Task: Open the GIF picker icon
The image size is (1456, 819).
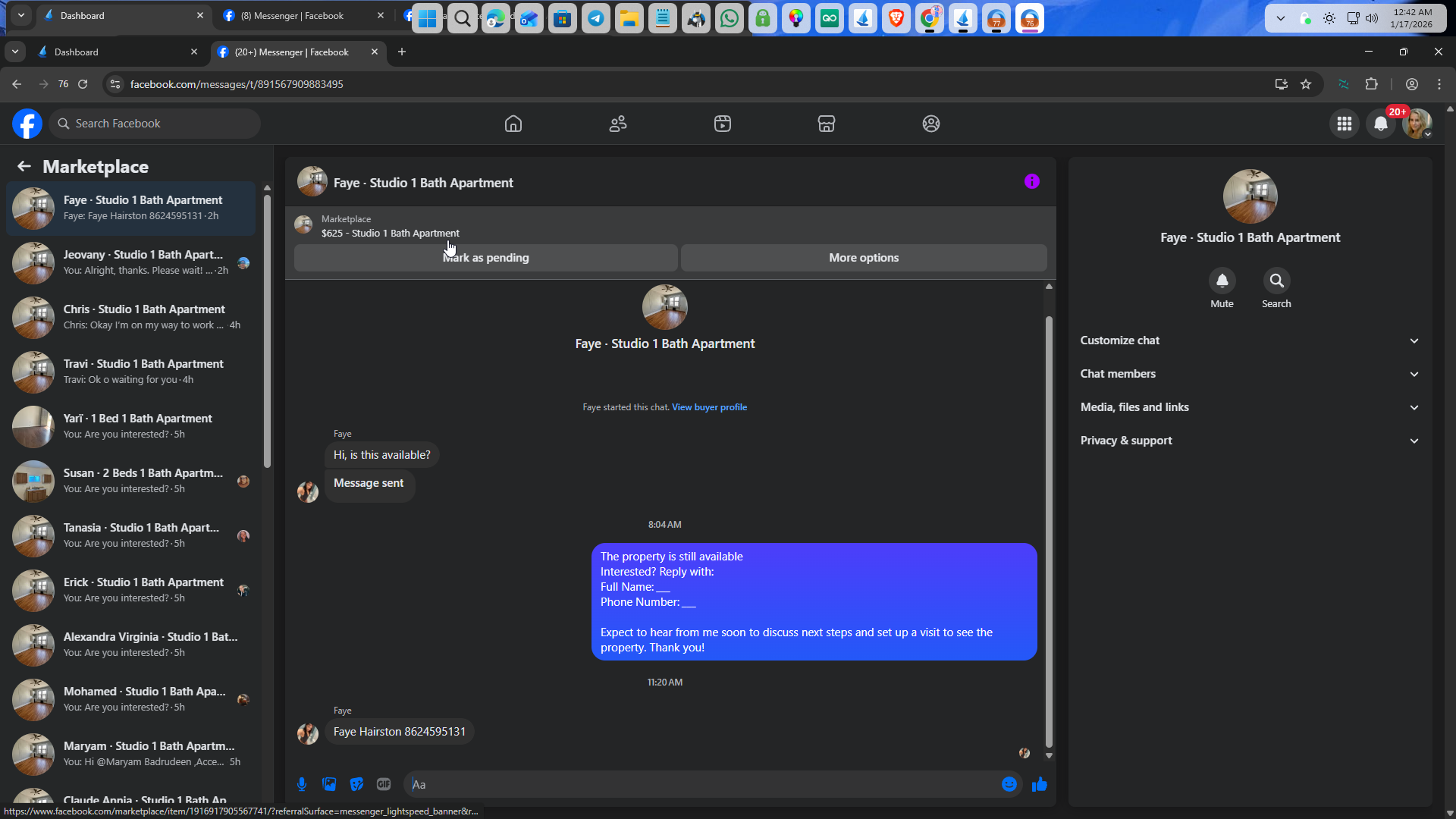Action: point(384,784)
